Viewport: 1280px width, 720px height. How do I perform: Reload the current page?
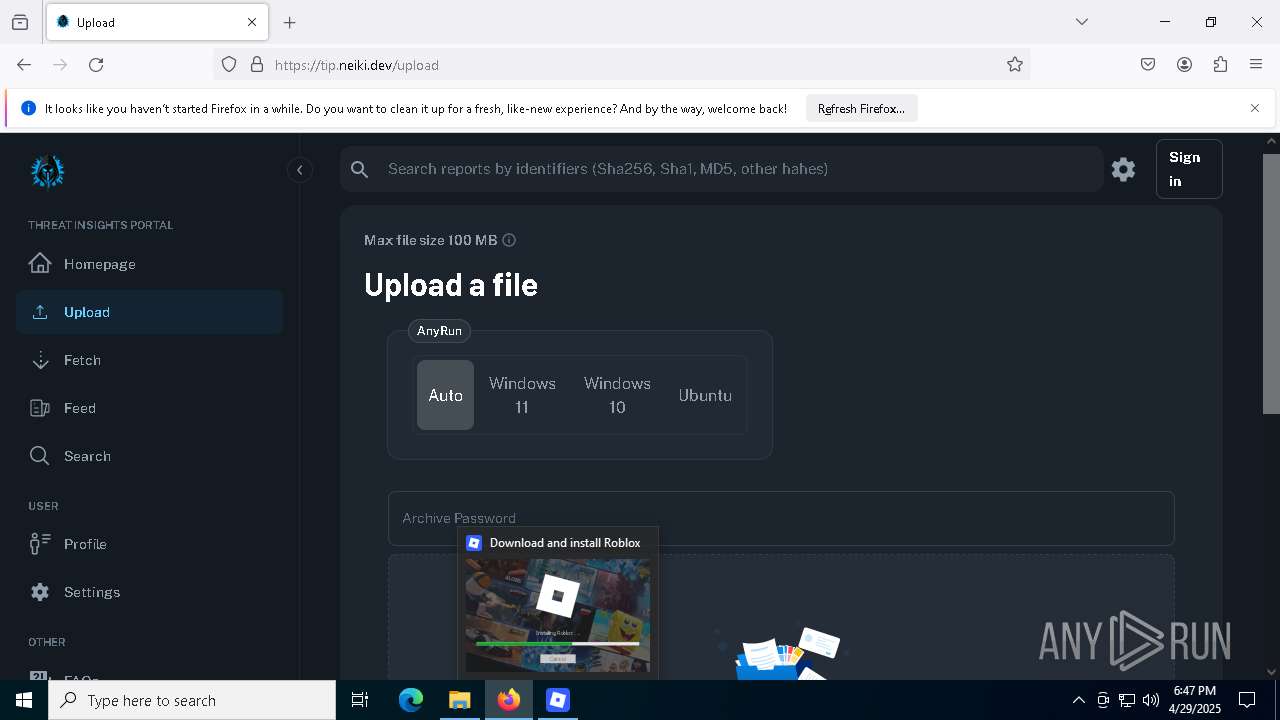pyautogui.click(x=96, y=64)
